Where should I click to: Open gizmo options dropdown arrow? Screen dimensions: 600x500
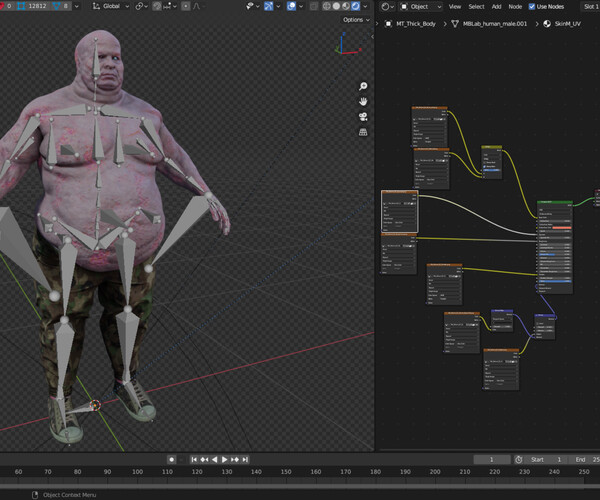278,6
